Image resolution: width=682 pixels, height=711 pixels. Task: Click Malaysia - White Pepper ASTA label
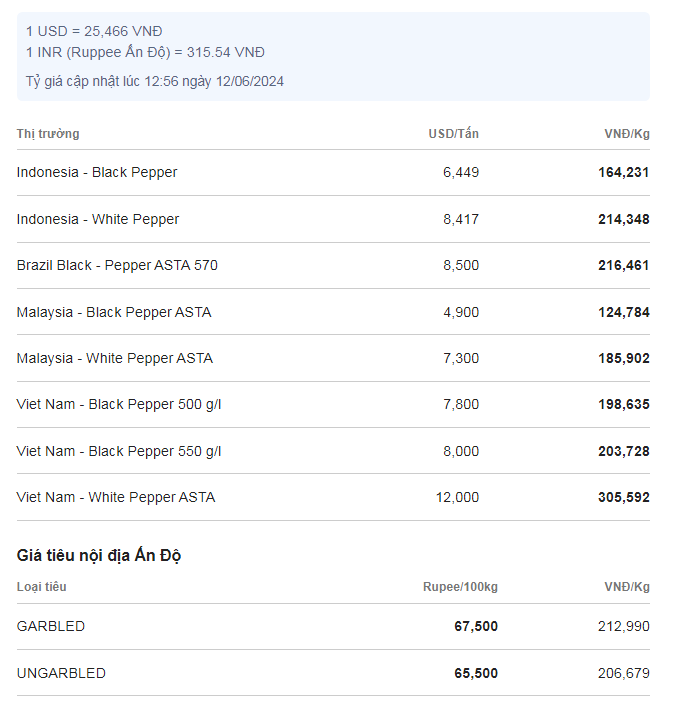click(115, 358)
